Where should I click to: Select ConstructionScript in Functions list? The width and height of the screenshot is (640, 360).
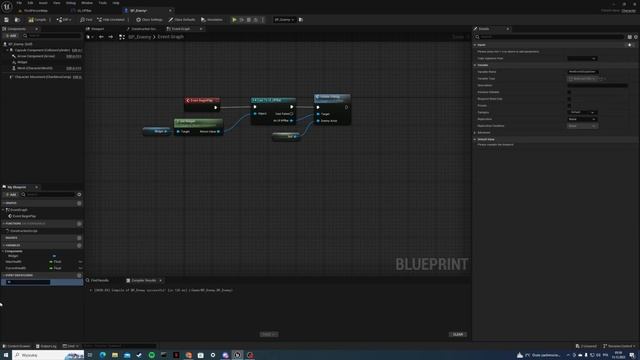coord(23,231)
